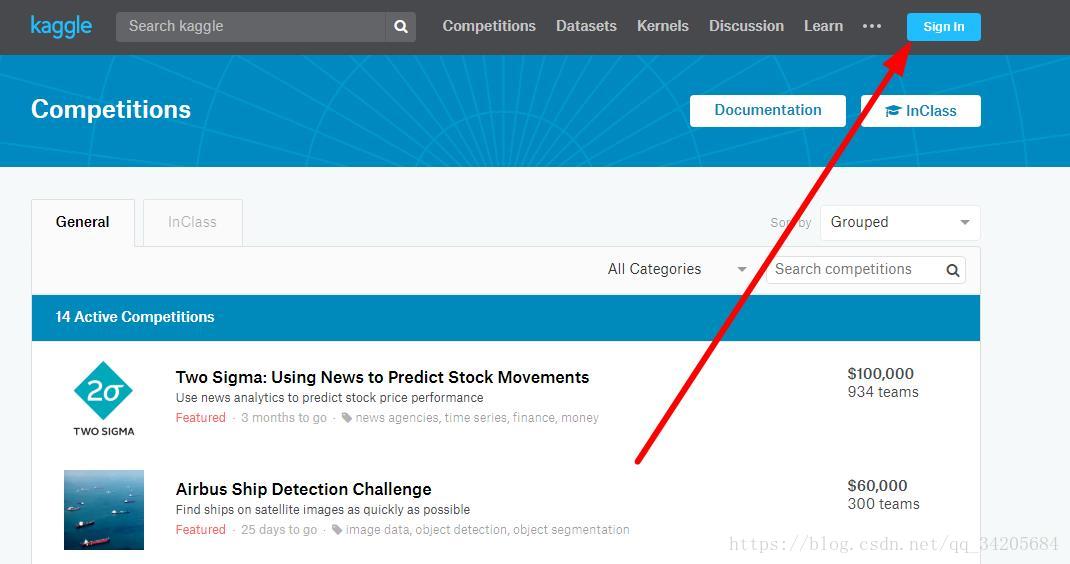Open Datasets in the top navigation
Screen dimensions: 1070x564
point(586,26)
